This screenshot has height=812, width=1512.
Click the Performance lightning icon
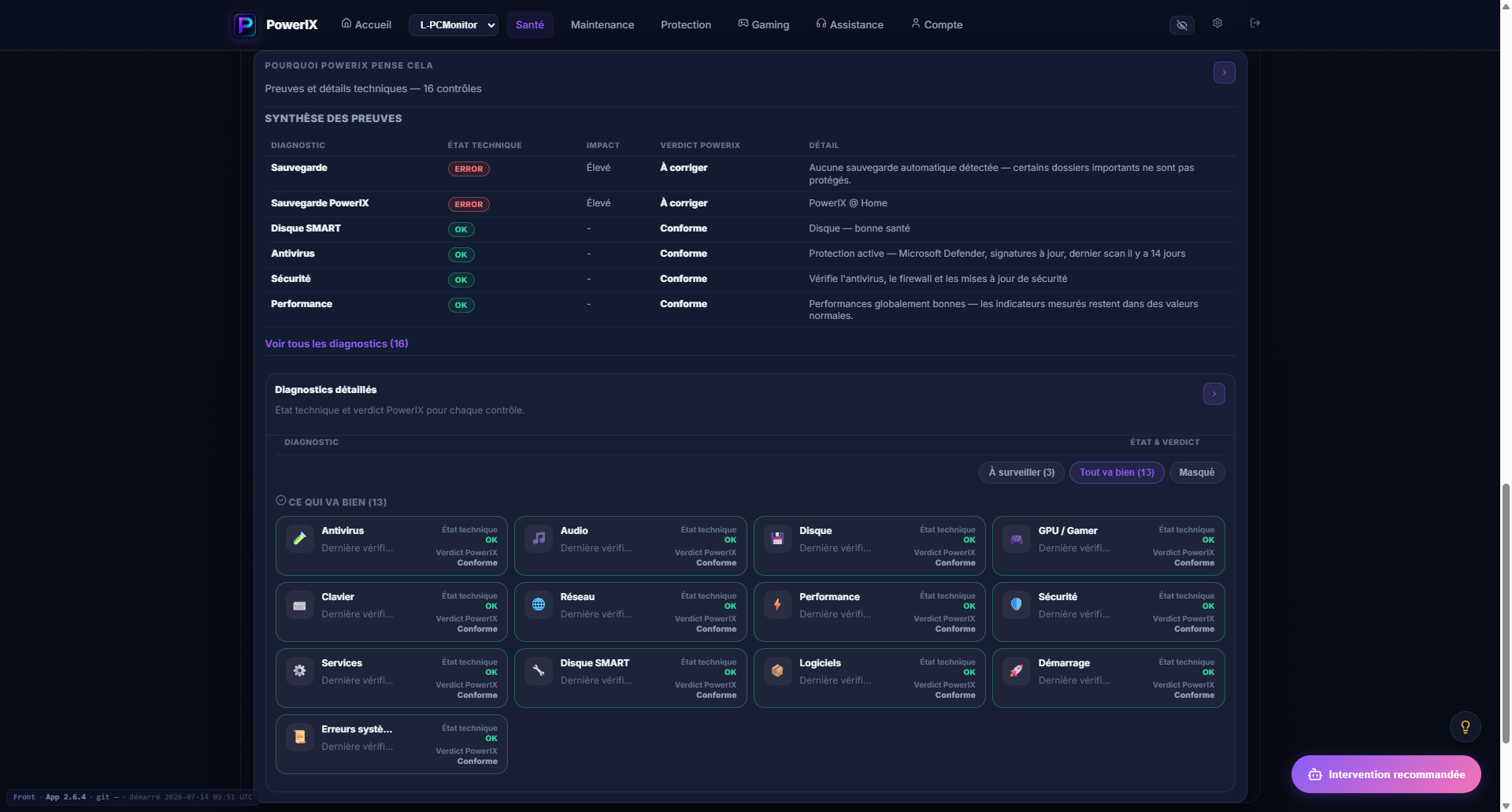coord(777,605)
